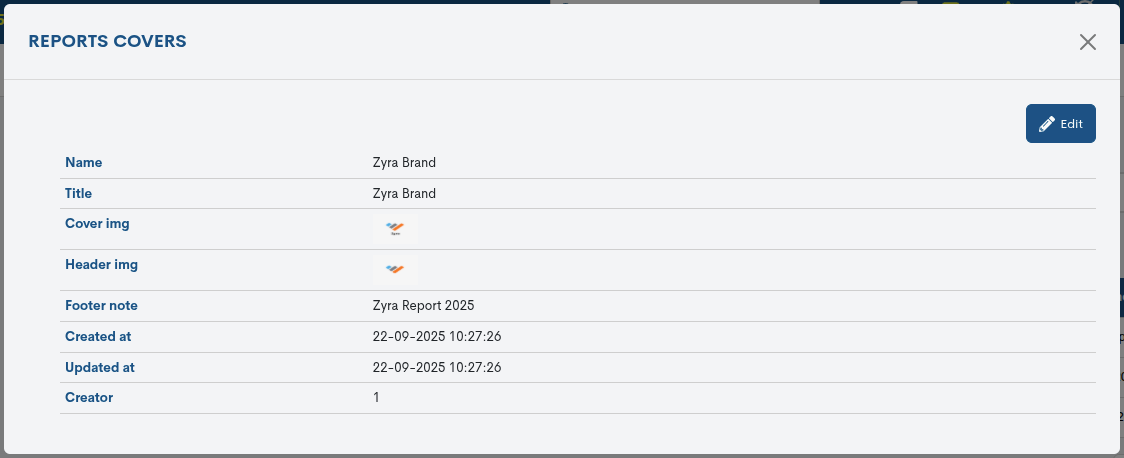Click the Reports Covers dialog title
Screen dimensions: 1124x458
pyautogui.click(x=107, y=41)
